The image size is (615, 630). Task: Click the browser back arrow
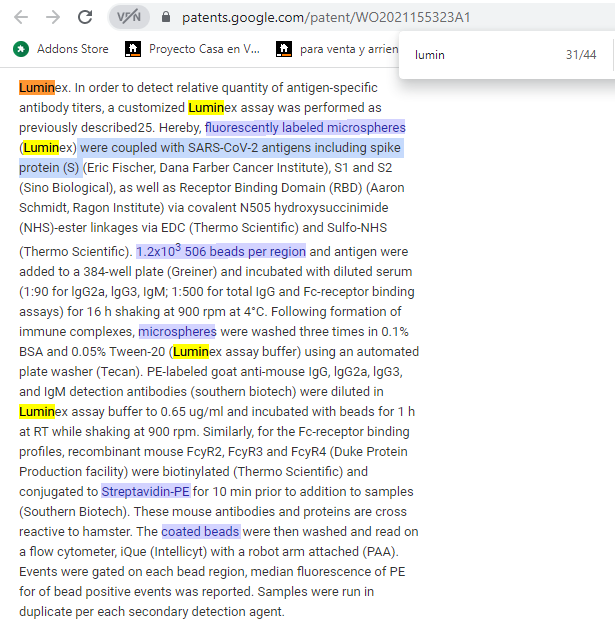[x=21, y=17]
